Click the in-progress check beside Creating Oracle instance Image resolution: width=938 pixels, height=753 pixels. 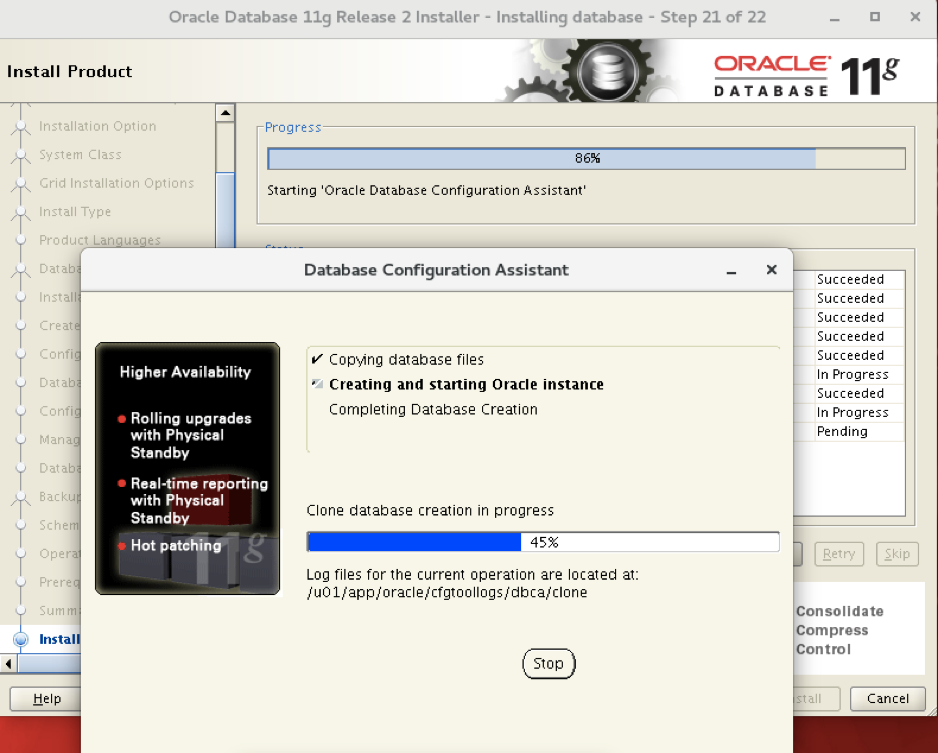(x=318, y=384)
